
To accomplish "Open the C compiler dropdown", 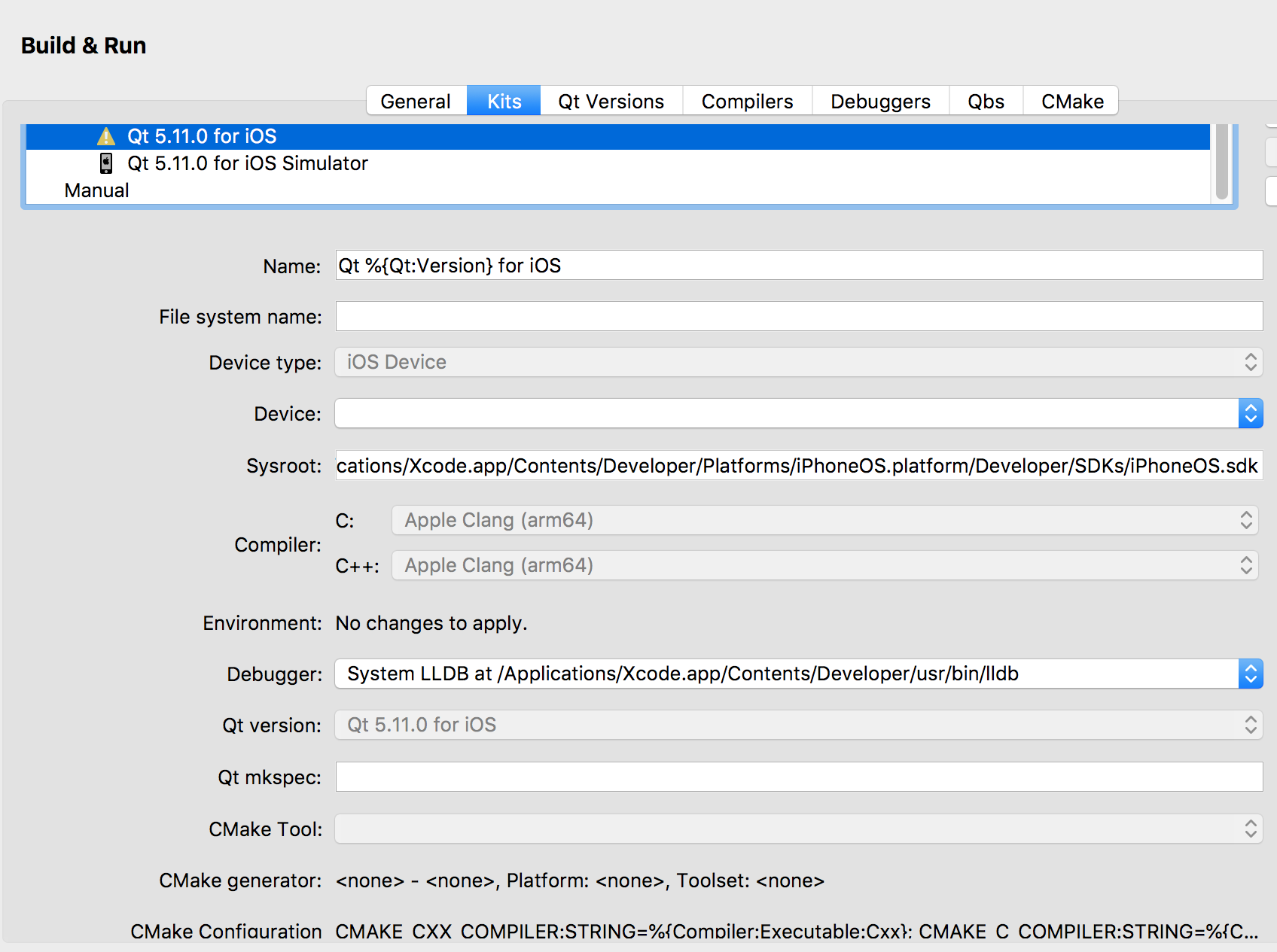I will [824, 520].
